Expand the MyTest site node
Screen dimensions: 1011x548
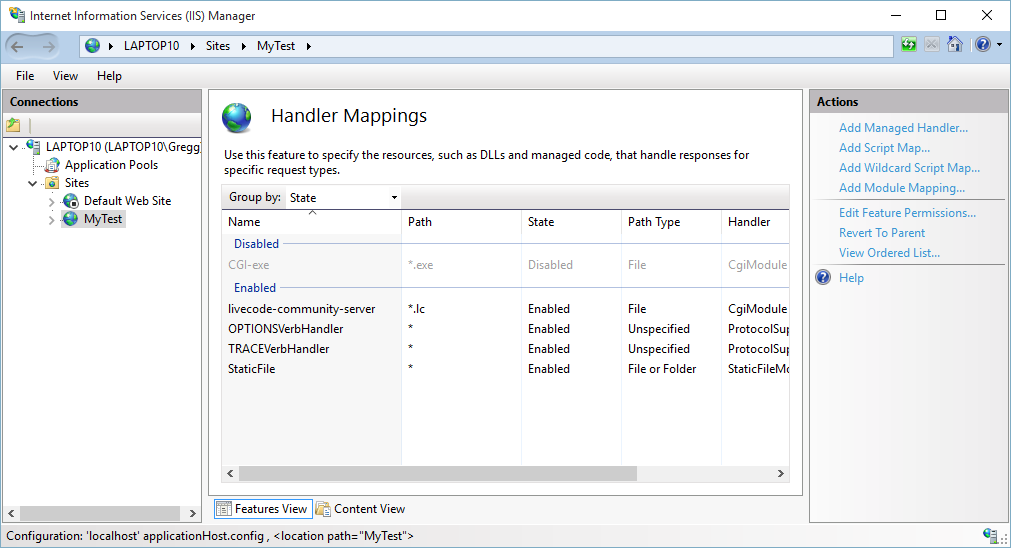[x=52, y=220]
